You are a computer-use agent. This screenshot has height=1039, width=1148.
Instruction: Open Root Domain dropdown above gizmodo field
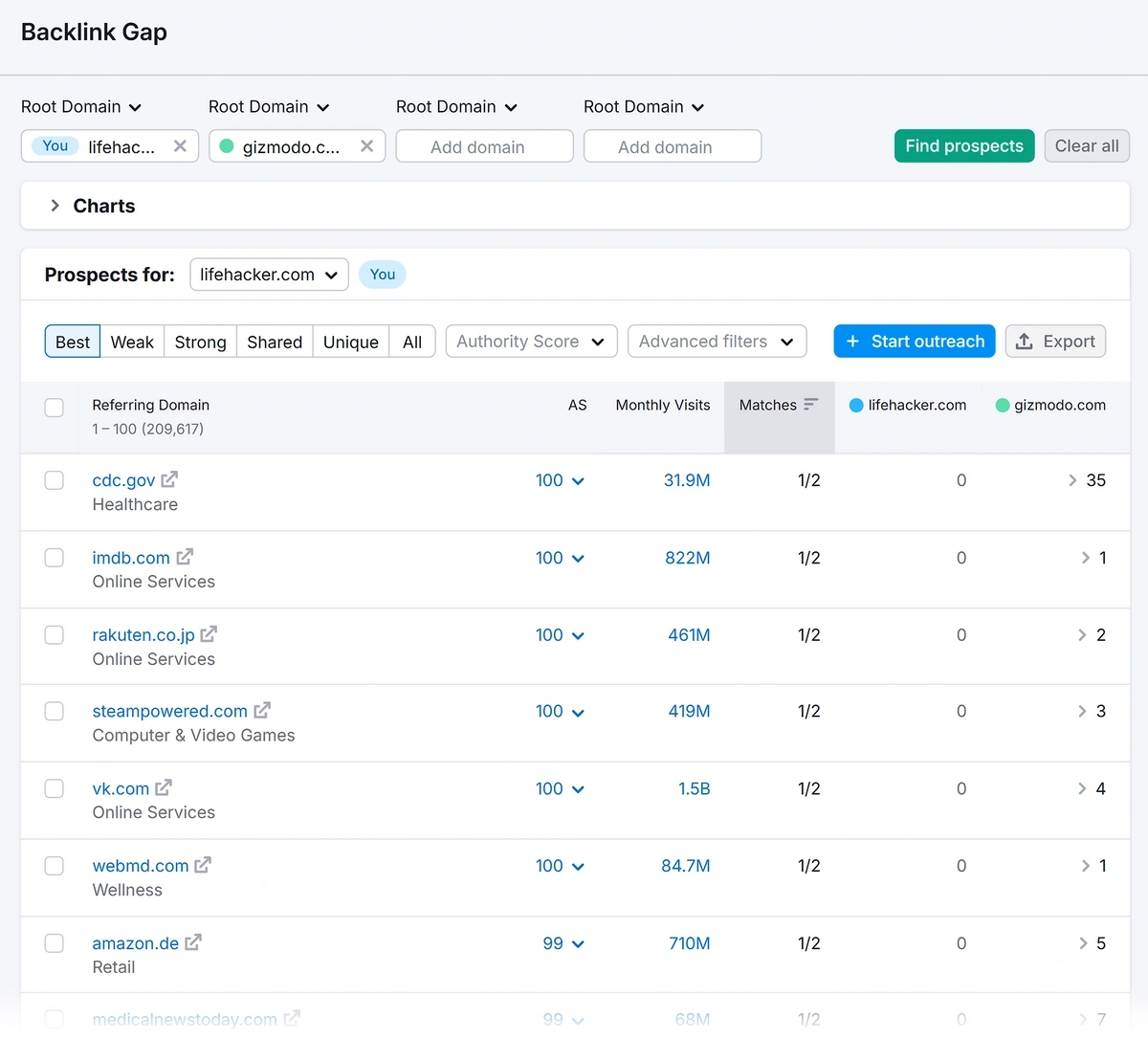(x=269, y=106)
